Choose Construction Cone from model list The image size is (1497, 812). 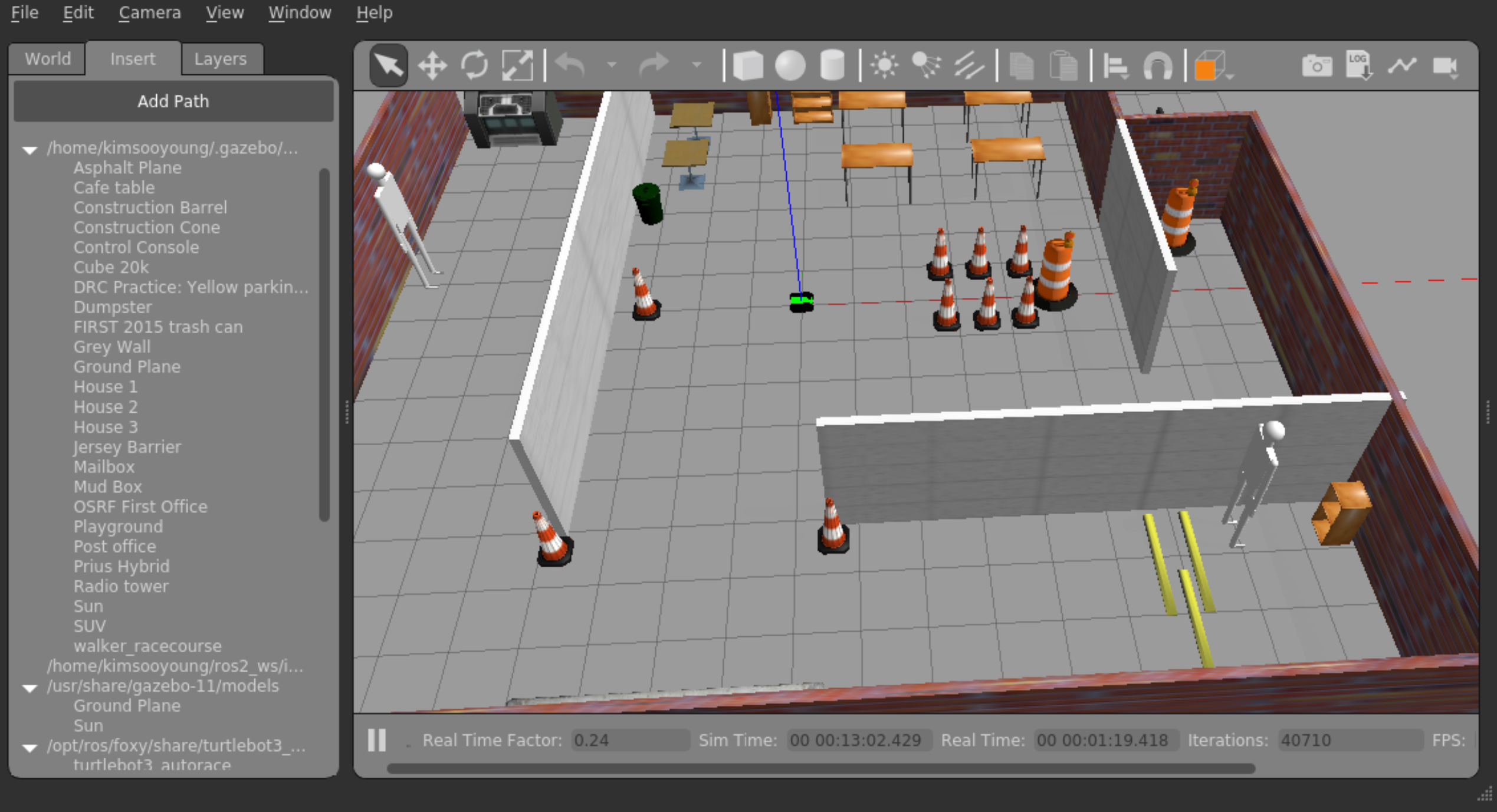click(x=146, y=228)
